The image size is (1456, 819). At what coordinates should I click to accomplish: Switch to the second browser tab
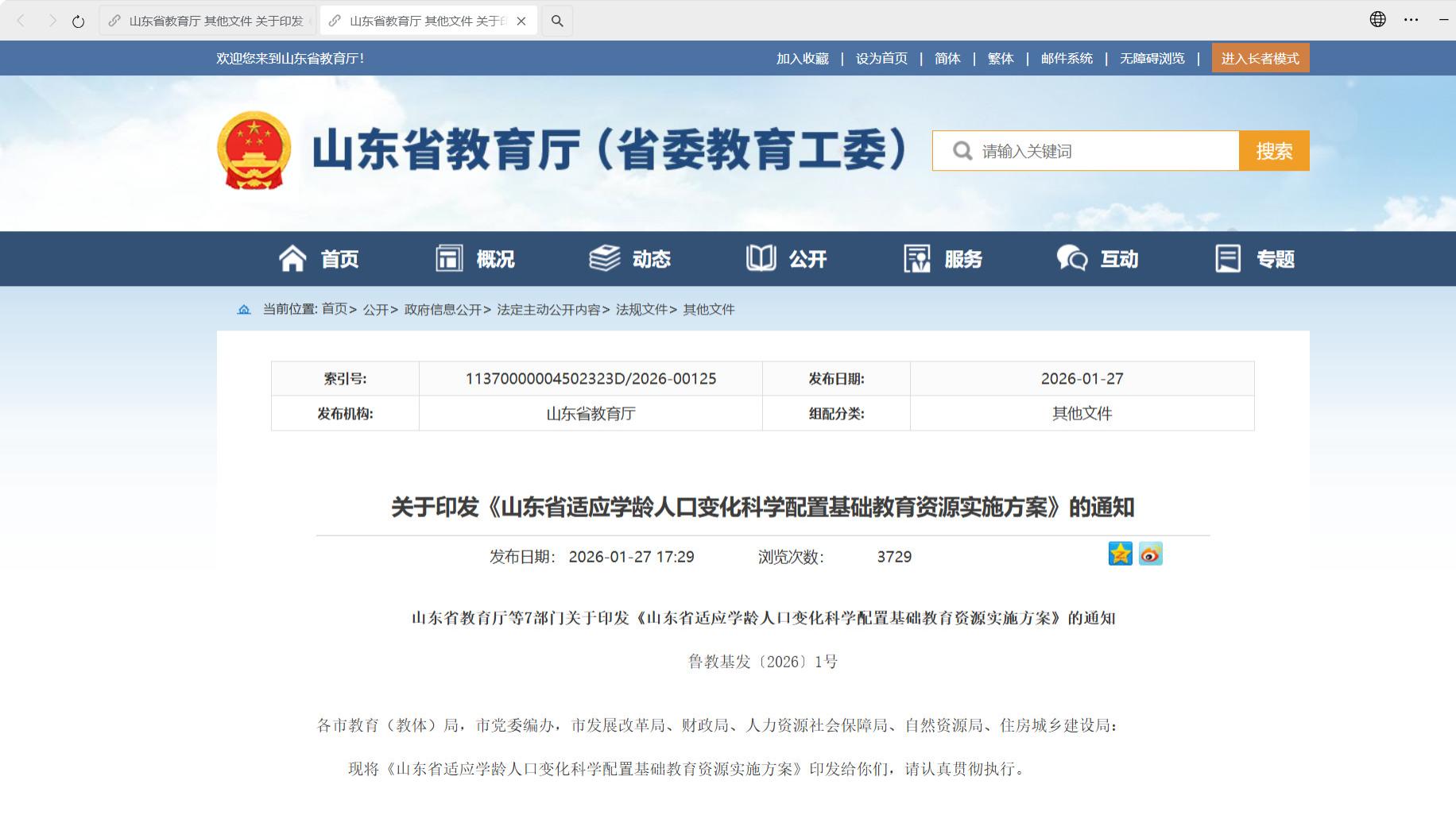tap(421, 21)
